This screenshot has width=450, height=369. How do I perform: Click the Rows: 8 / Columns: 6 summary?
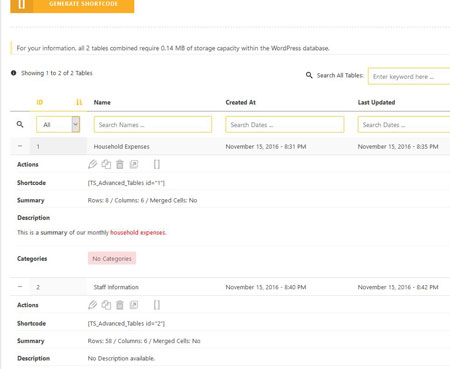tap(142, 200)
